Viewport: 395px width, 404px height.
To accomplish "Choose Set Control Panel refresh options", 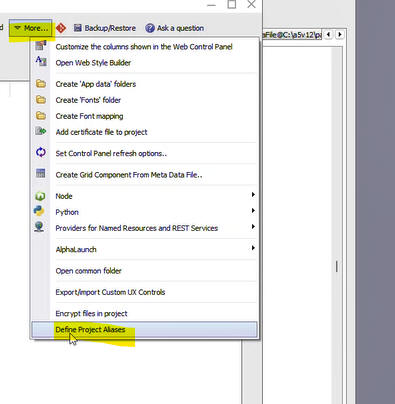I will pyautogui.click(x=144, y=153).
